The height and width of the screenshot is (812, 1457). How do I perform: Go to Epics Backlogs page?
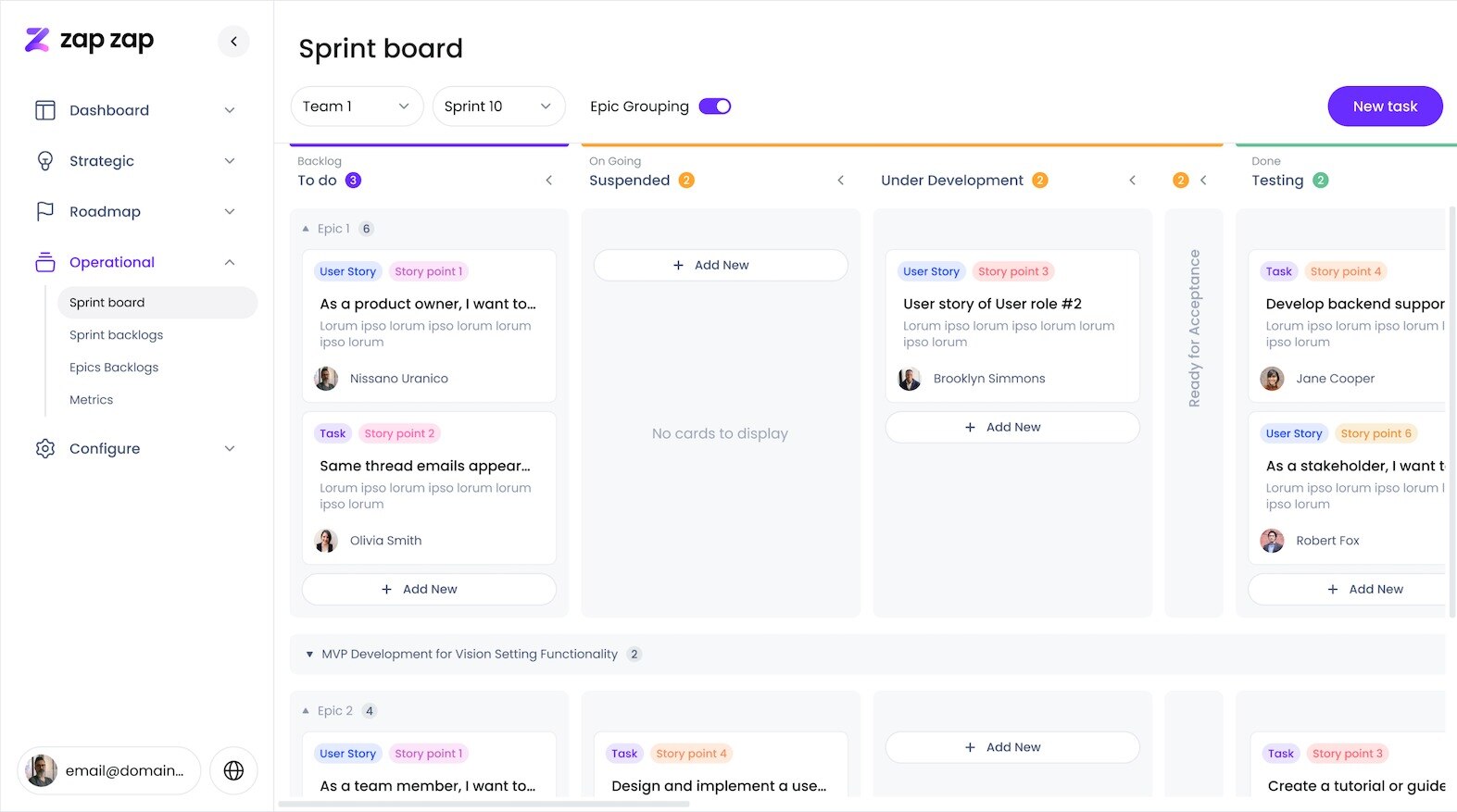(x=114, y=368)
